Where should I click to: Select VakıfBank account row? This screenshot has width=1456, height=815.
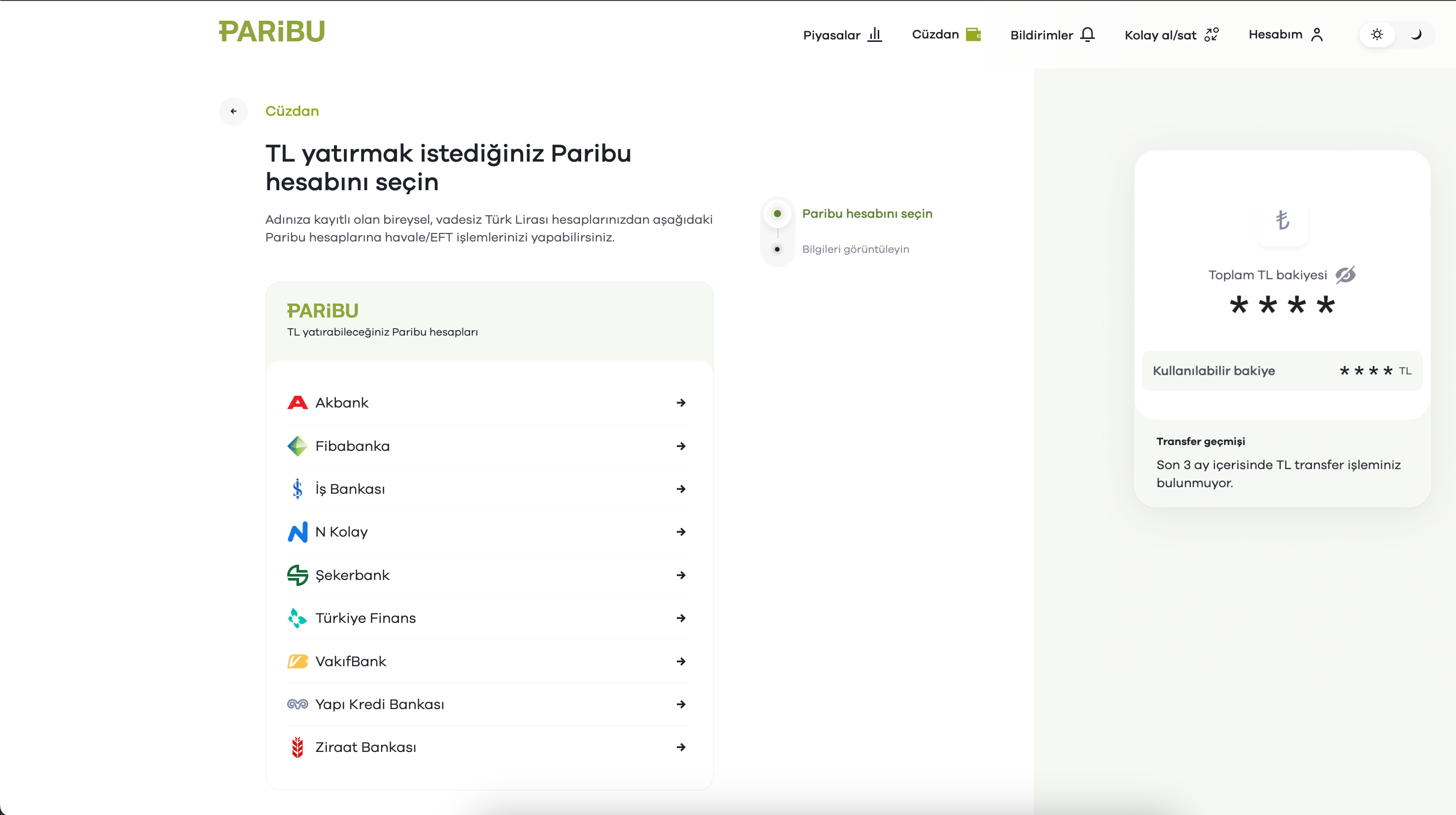pos(490,662)
